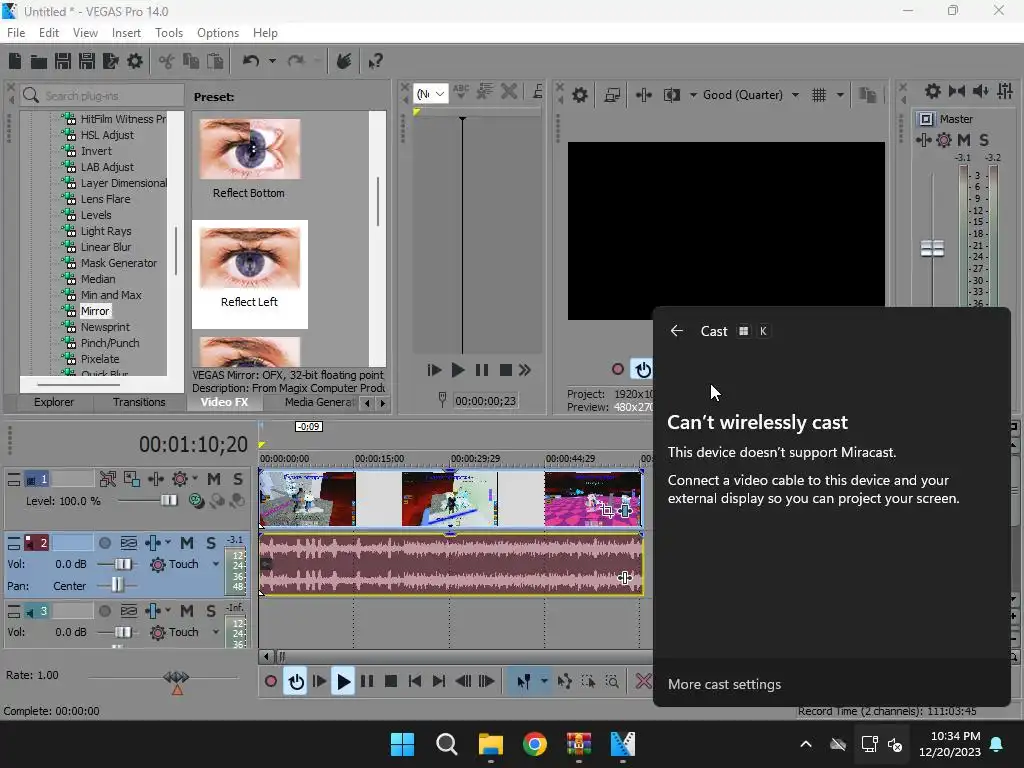This screenshot has width=1024, height=768.
Task: Open the undo history dropdown arrow
Action: point(272,61)
